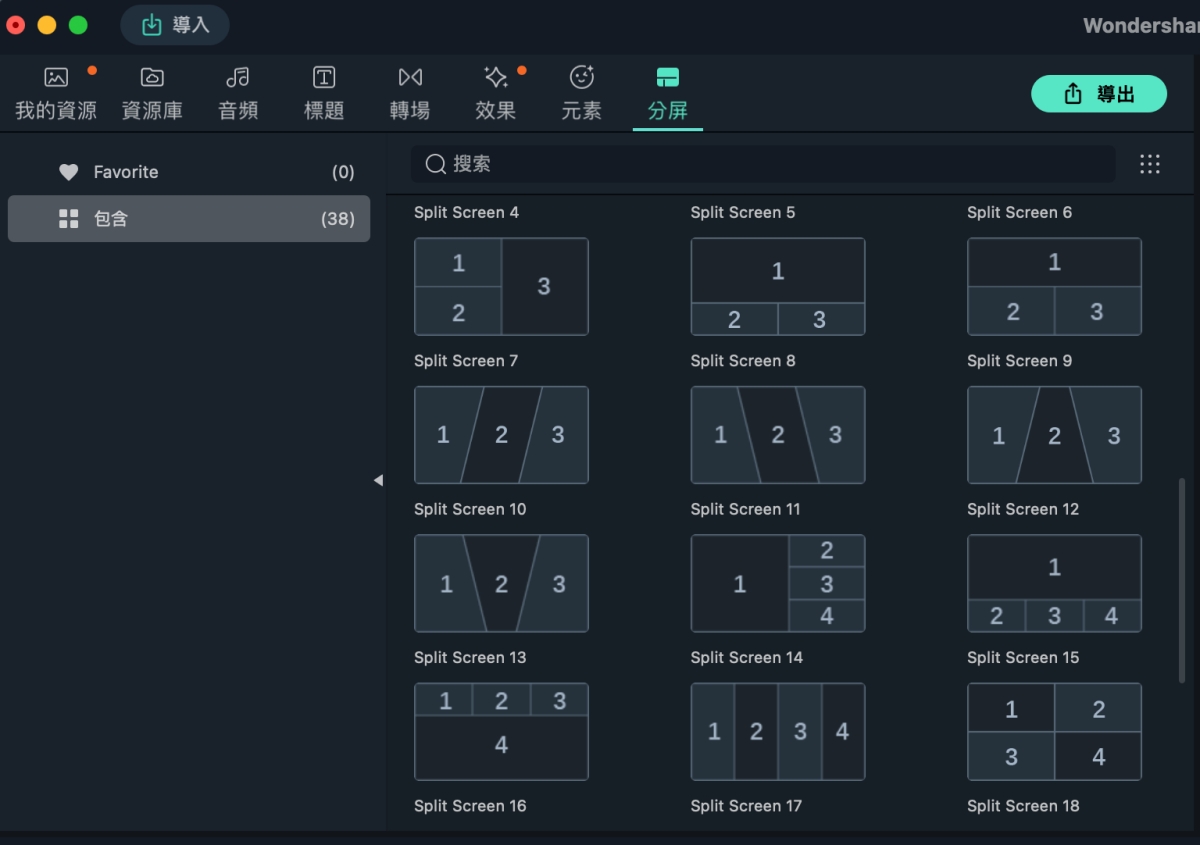Choose the Split Screen 4 layout thumbnail
The width and height of the screenshot is (1200, 845).
pyautogui.click(x=501, y=286)
